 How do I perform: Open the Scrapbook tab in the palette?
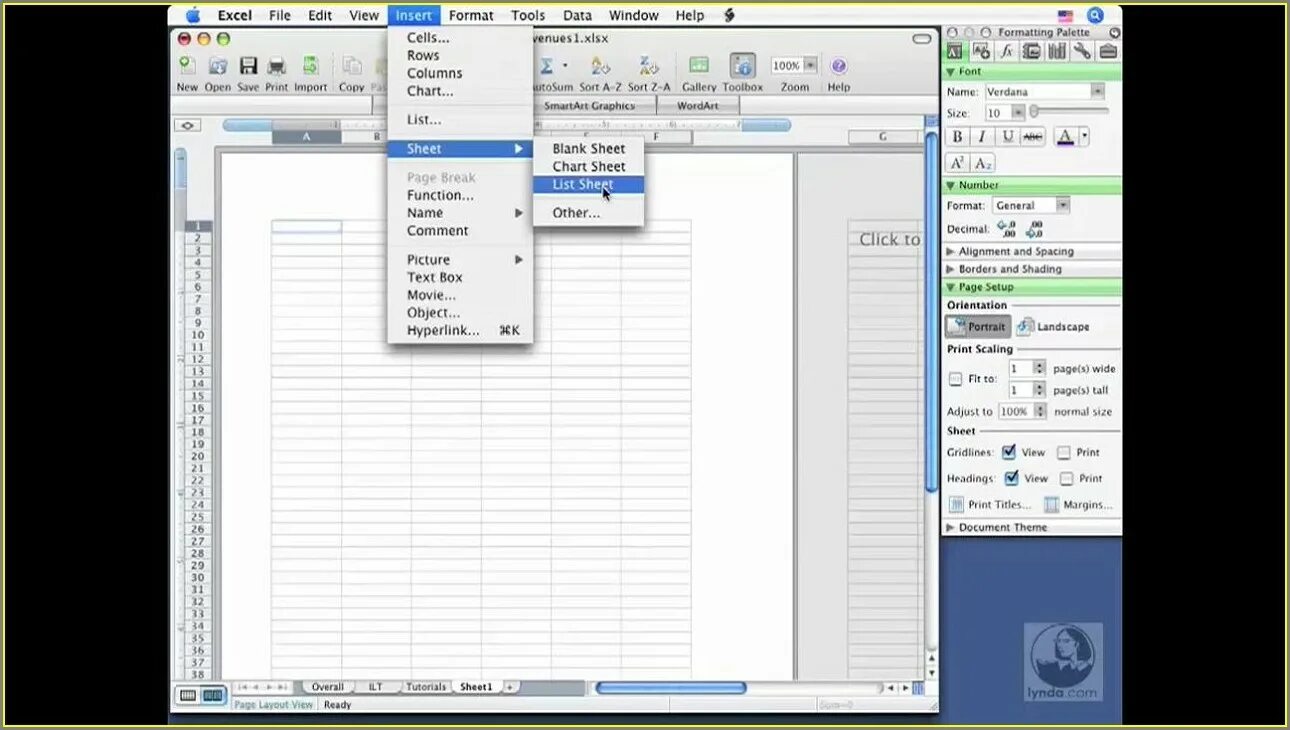coord(1031,51)
